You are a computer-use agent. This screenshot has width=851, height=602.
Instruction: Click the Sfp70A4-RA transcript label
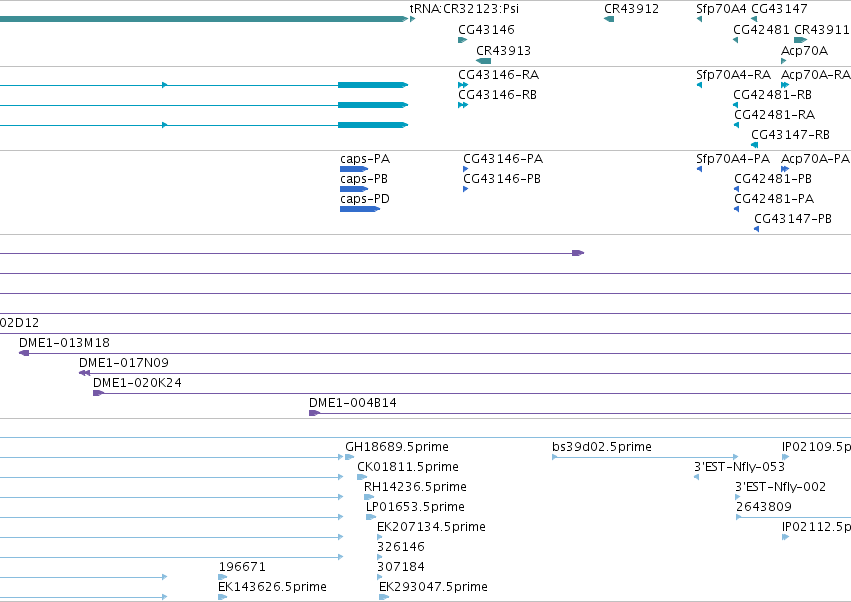click(733, 74)
